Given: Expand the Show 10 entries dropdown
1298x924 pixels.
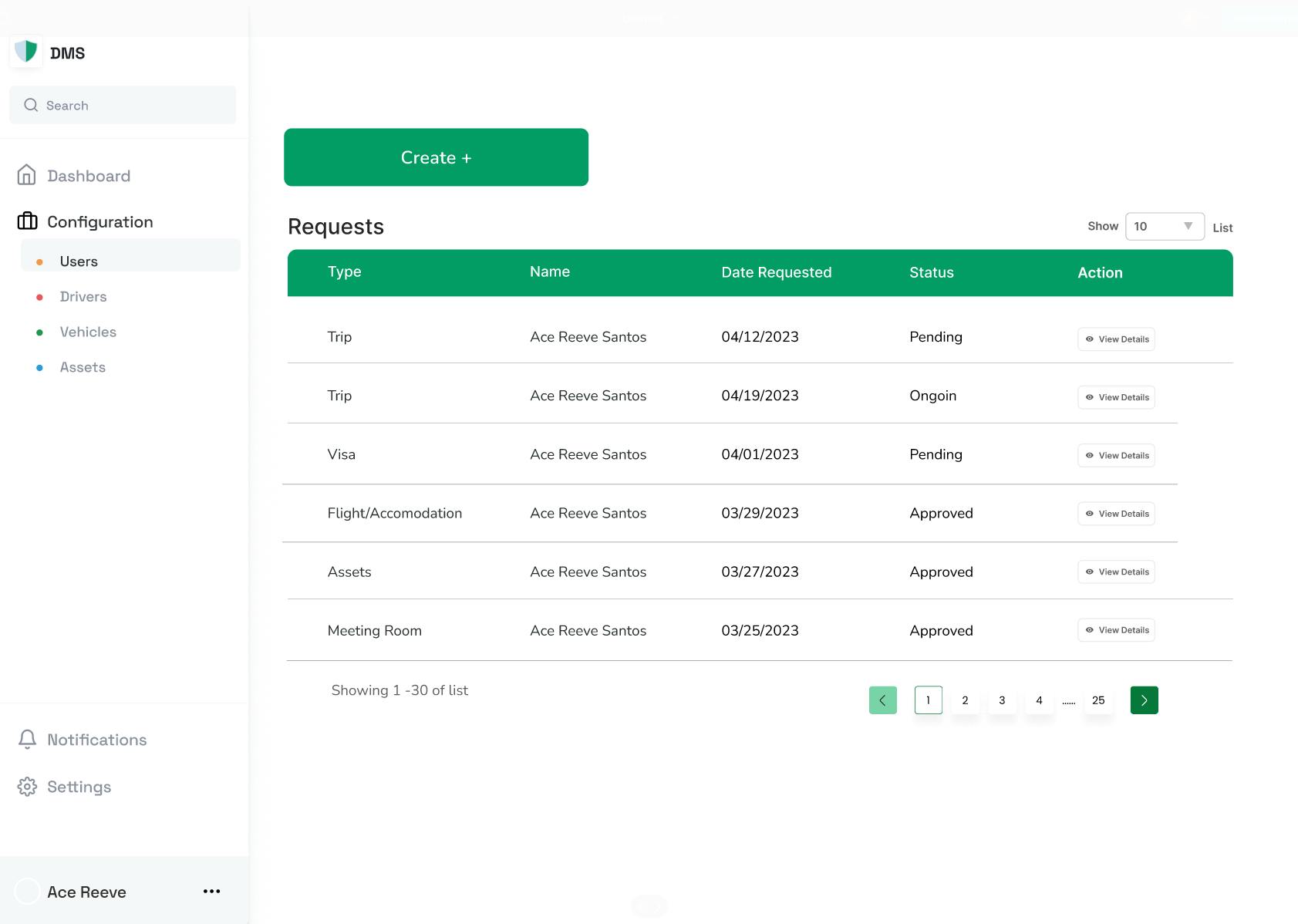Looking at the screenshot, I should click(1164, 226).
